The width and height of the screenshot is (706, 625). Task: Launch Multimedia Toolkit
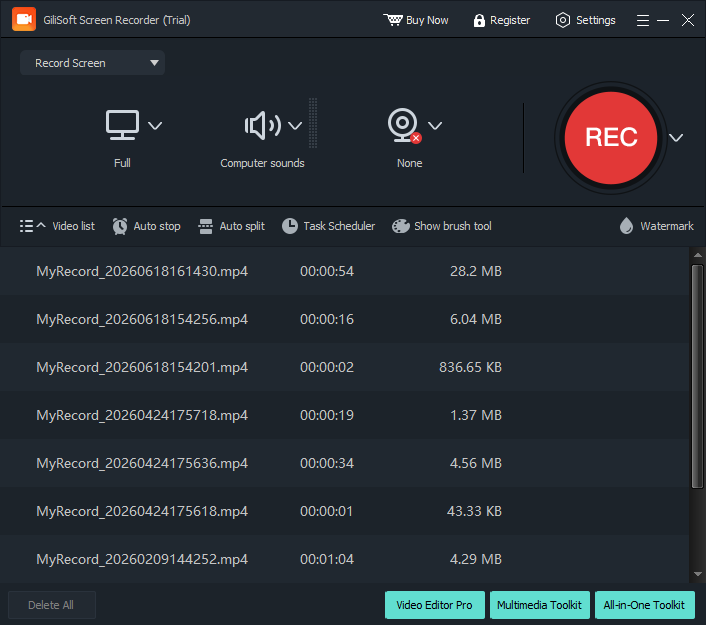pyautogui.click(x=539, y=605)
